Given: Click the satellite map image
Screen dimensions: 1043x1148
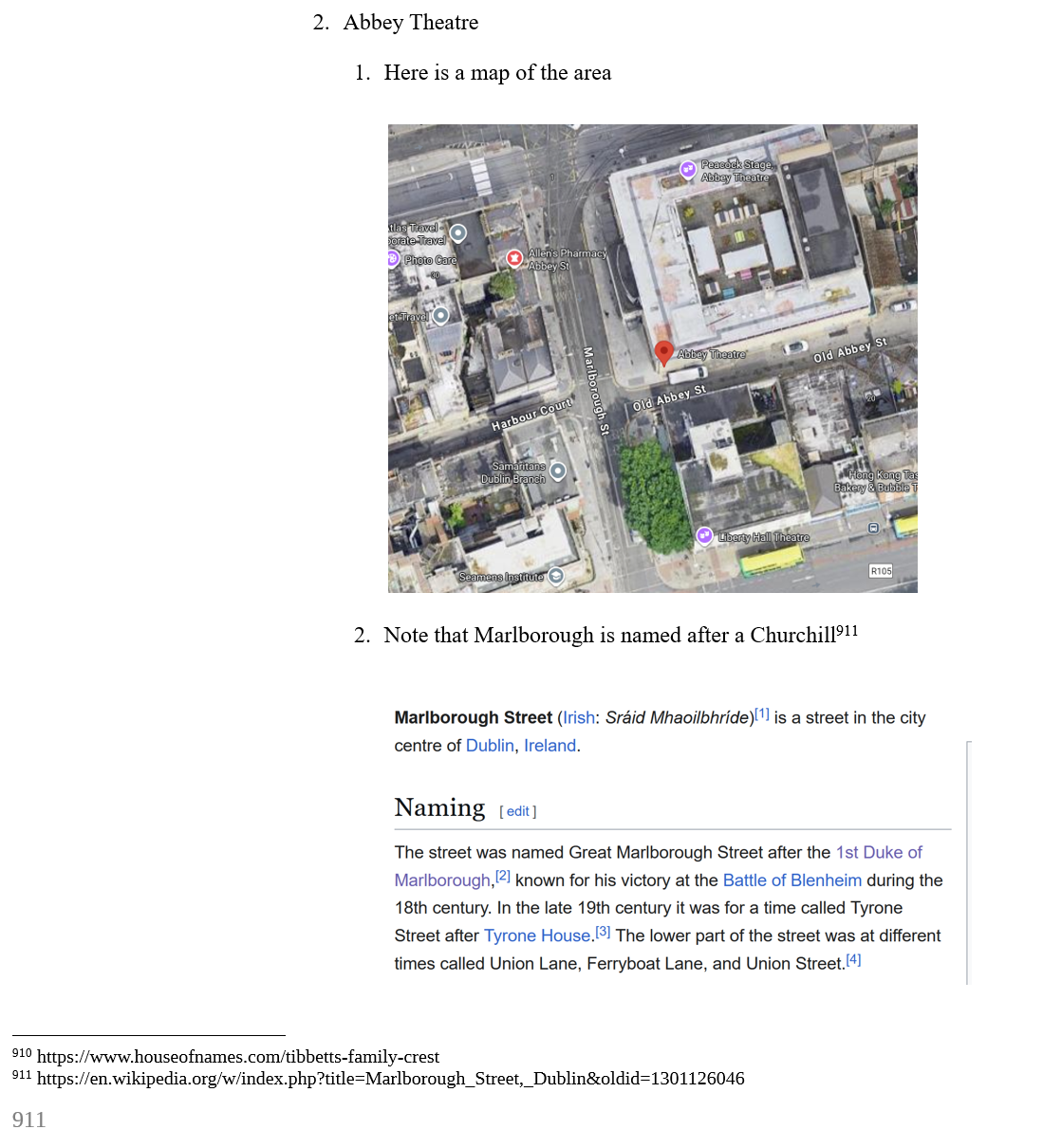Looking at the screenshot, I should tap(653, 359).
